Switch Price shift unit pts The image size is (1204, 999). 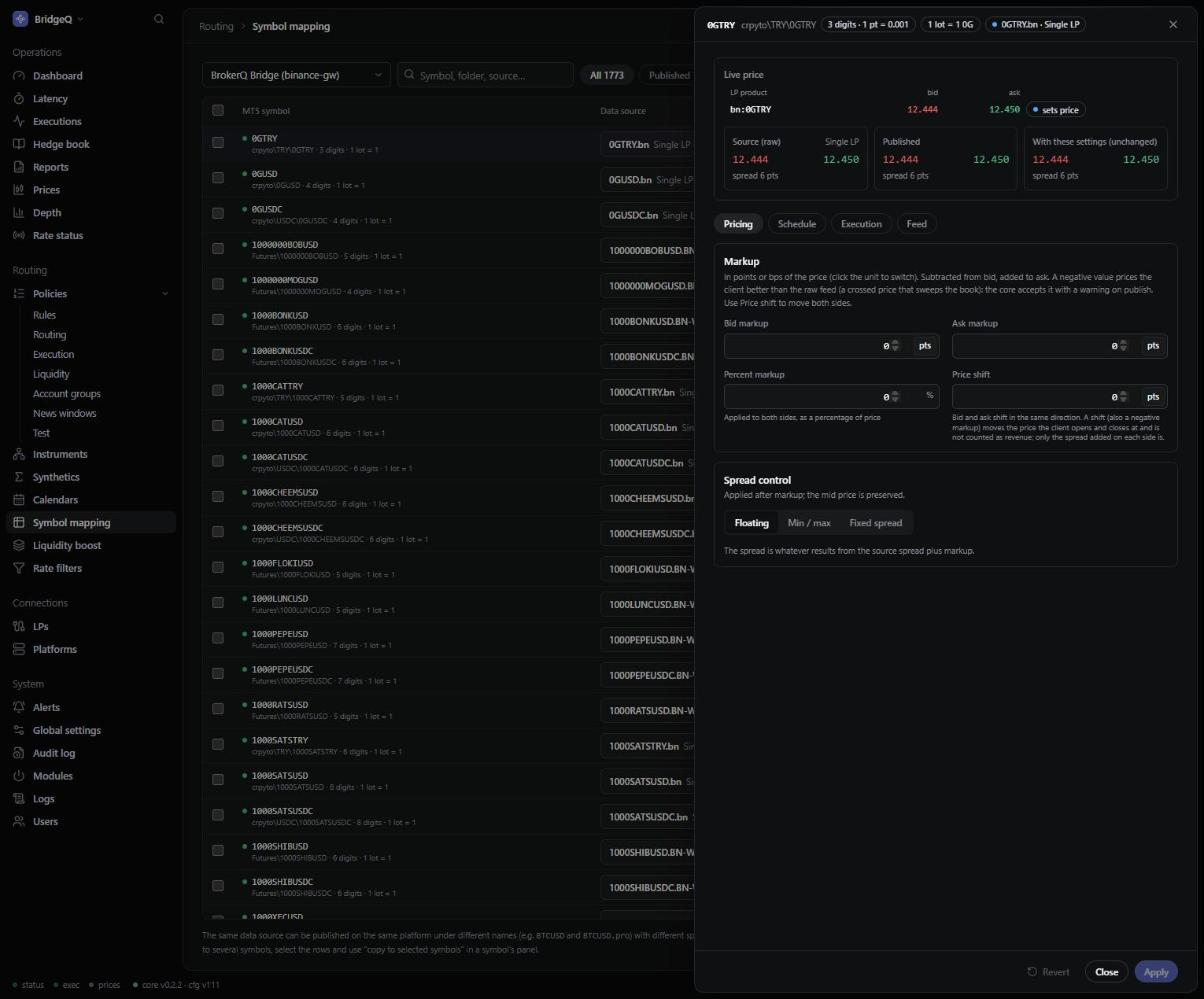point(1153,397)
